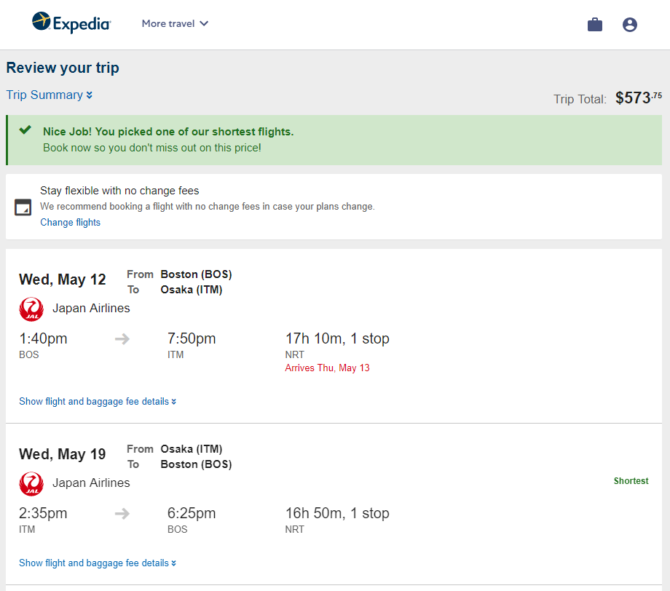Click the Expedia logo
Viewport: 670px width, 591px height.
(x=71, y=23)
